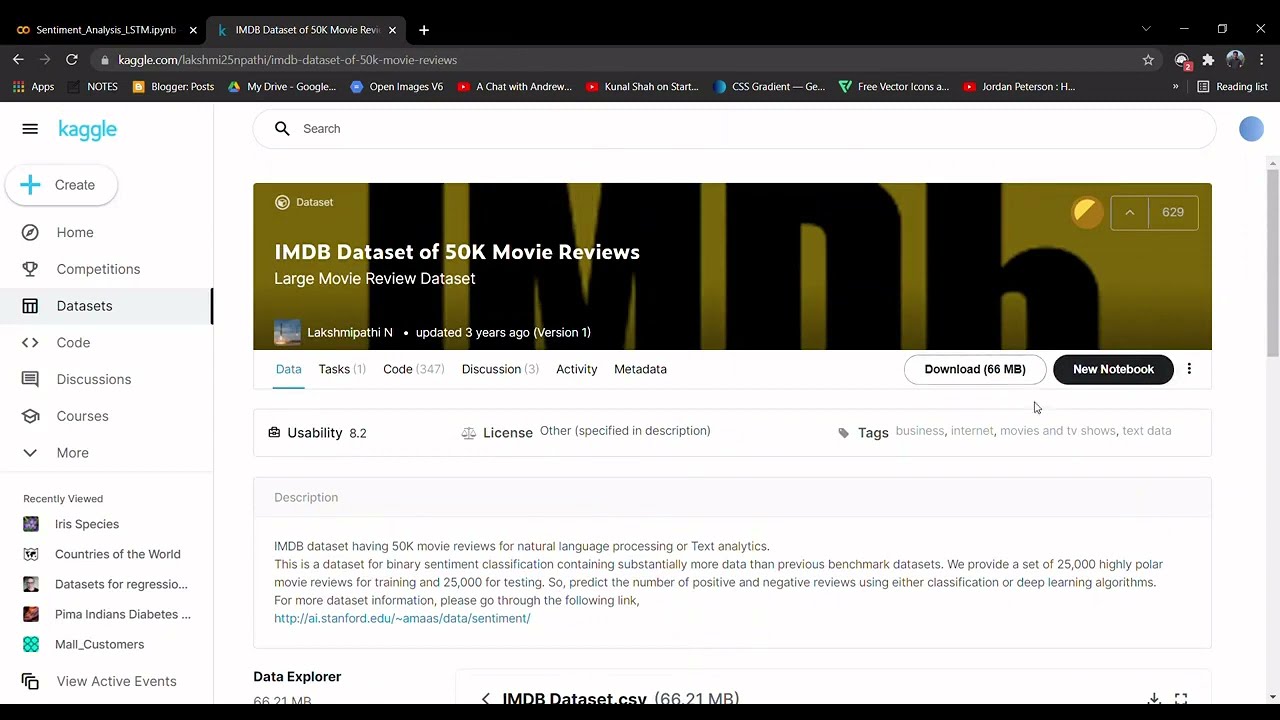Click the plus icon in Create button
Viewport: 1280px width, 720px height.
tap(30, 185)
